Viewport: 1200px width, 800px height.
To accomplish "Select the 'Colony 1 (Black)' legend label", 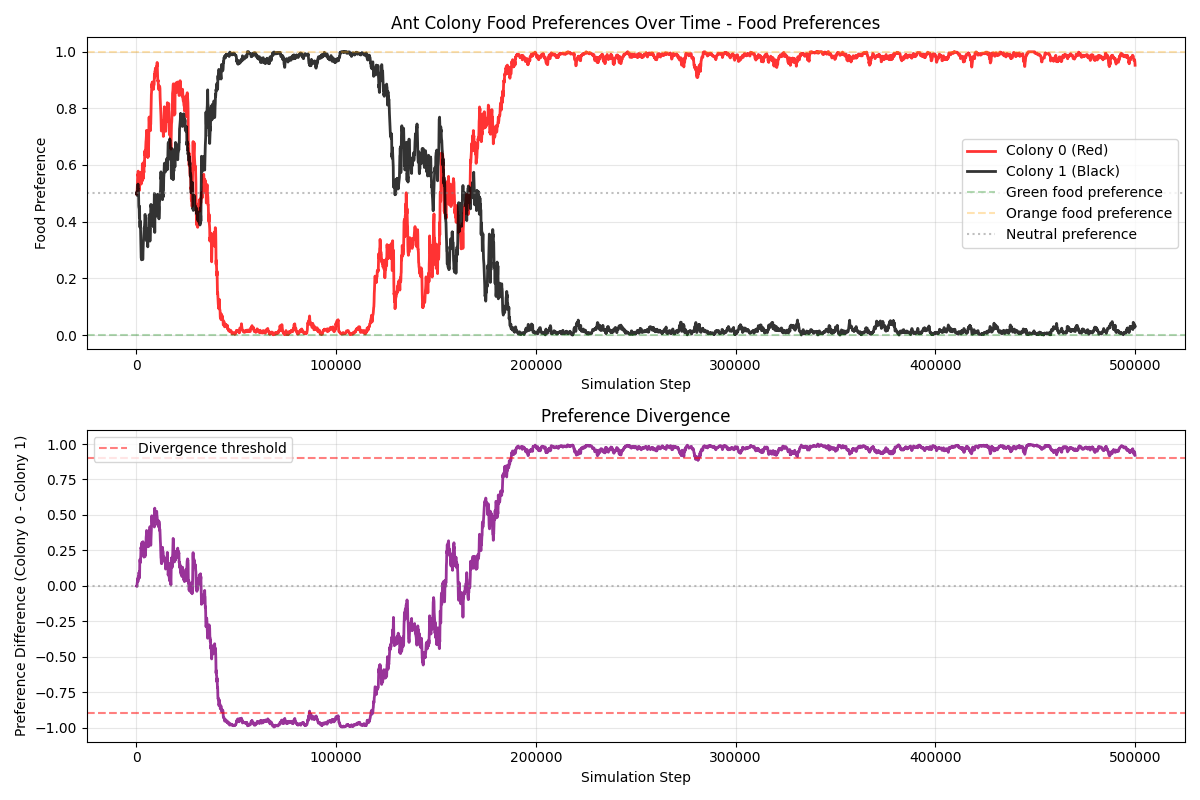I will click(x=1062, y=171).
